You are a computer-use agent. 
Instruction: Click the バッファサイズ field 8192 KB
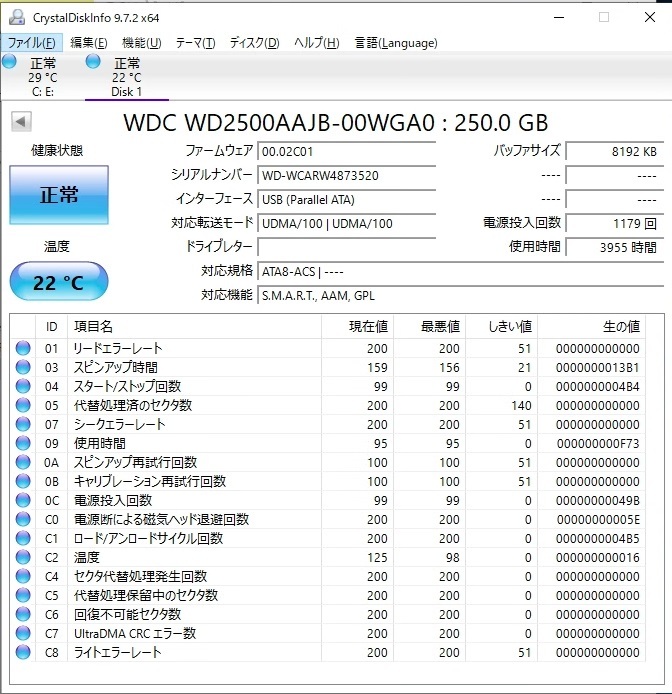pos(615,152)
